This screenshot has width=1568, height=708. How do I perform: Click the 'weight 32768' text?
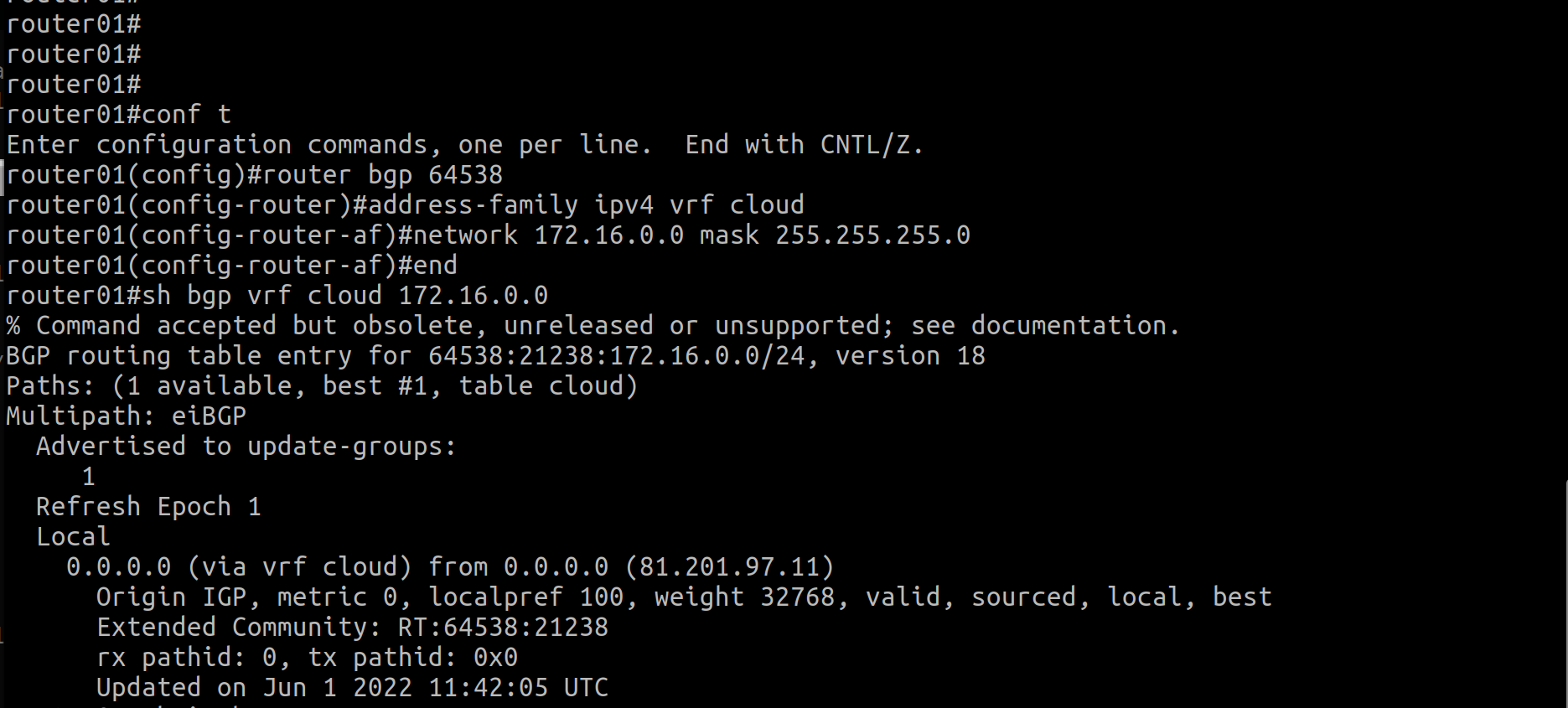(x=744, y=597)
